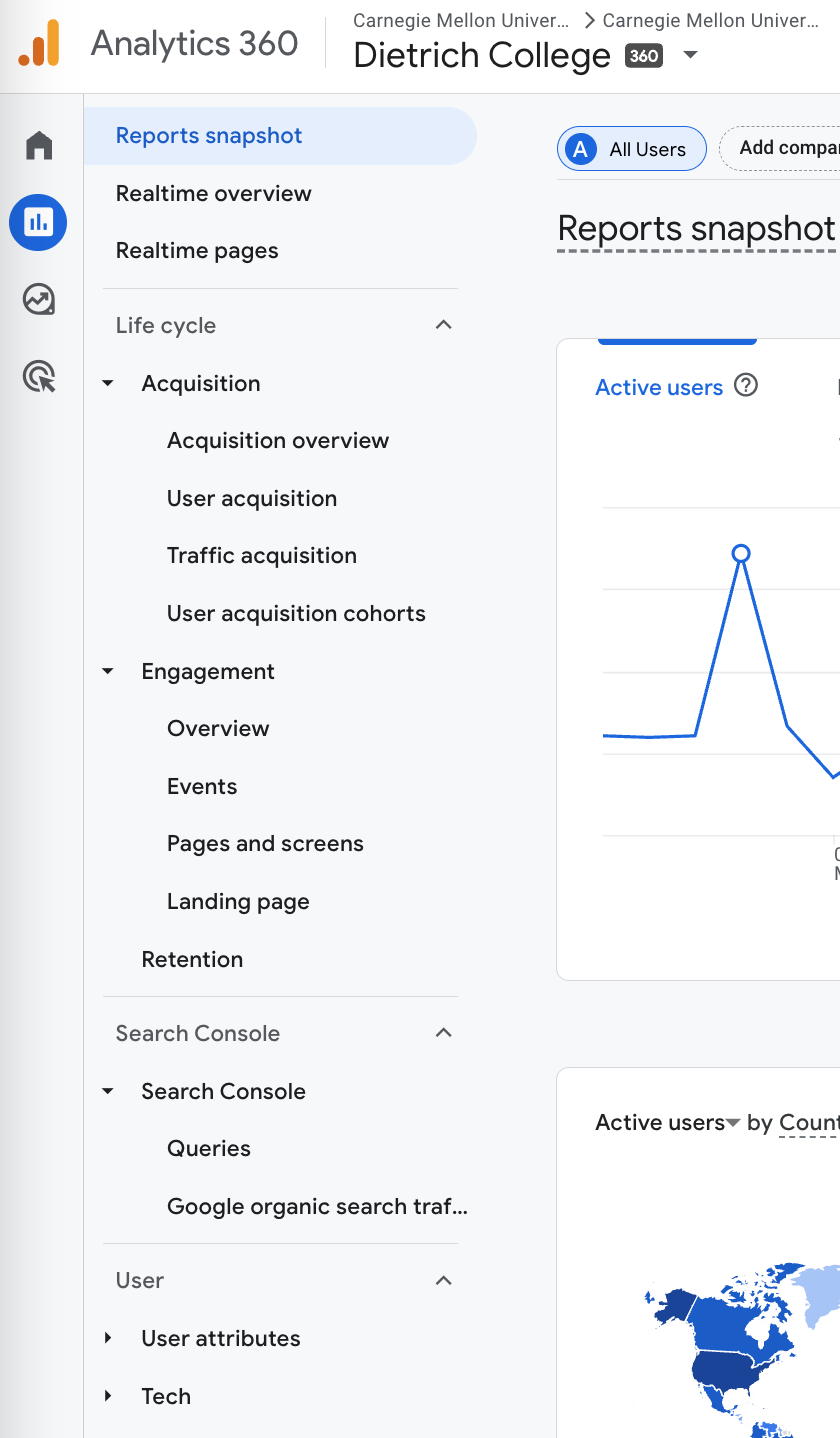Open Realtime pages report
840x1438 pixels.
pyautogui.click(x=197, y=251)
